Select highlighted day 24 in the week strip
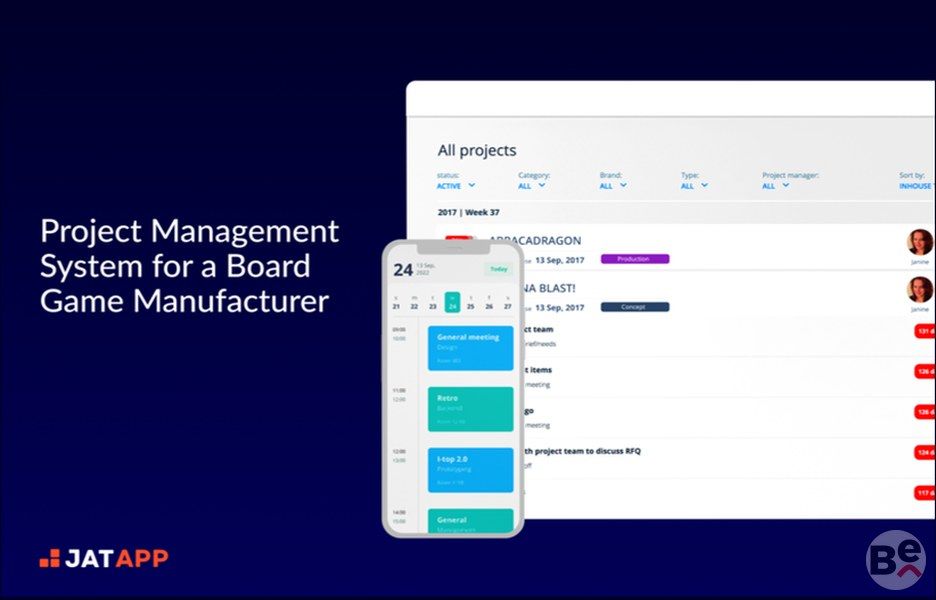The width and height of the screenshot is (936, 600). click(x=452, y=302)
